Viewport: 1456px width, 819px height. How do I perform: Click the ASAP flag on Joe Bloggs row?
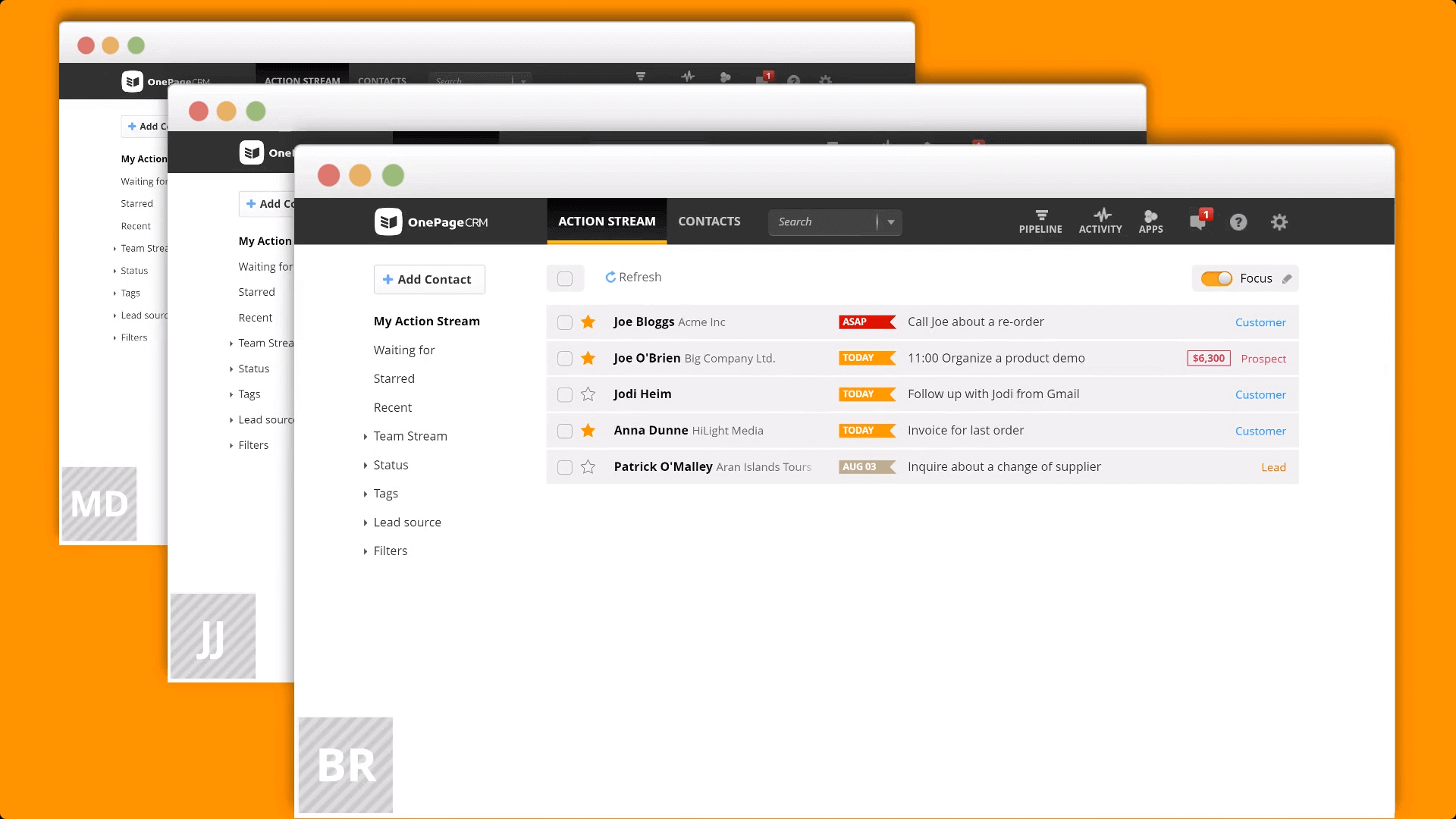coord(868,322)
